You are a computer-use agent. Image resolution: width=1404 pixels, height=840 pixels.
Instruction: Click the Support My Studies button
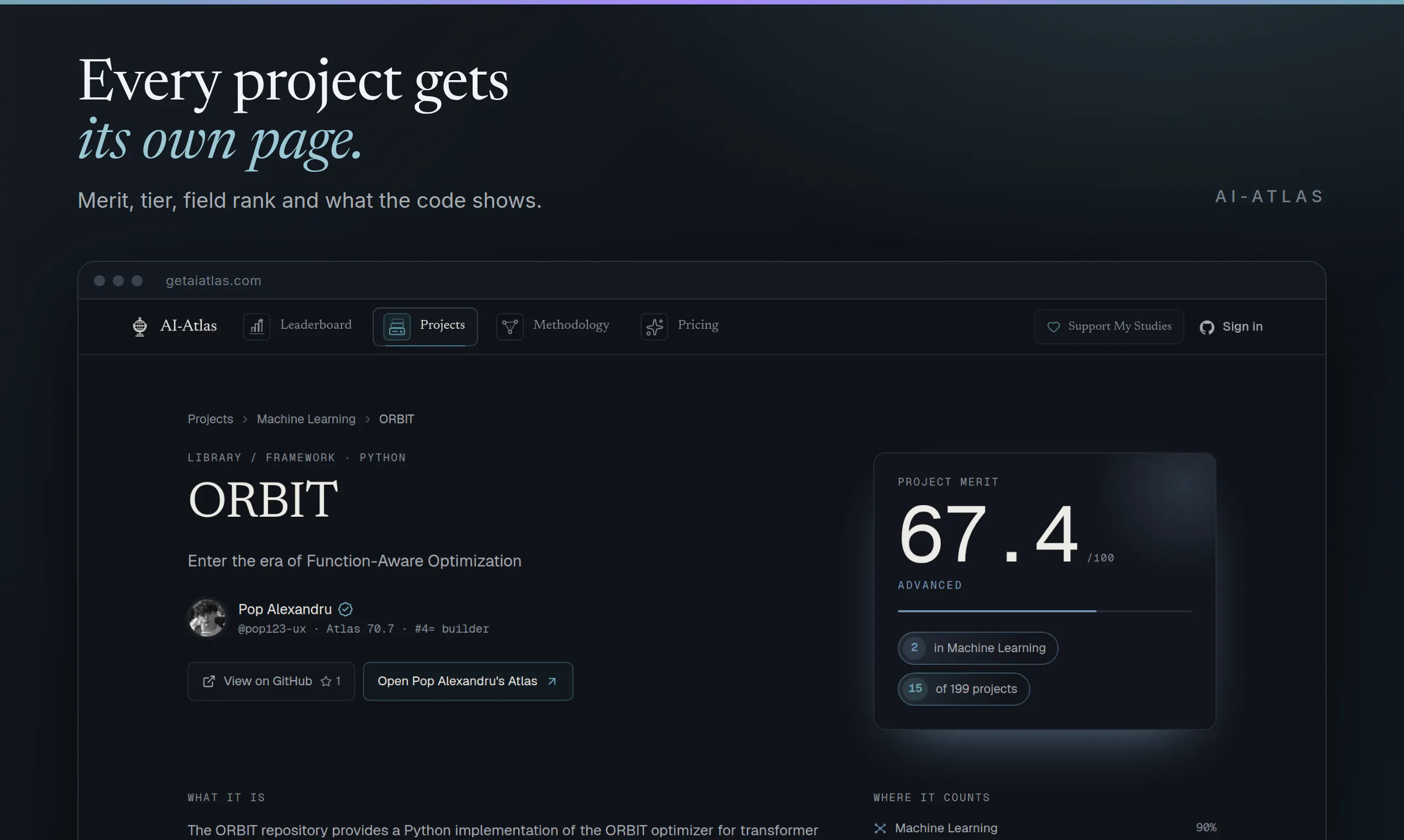[x=1109, y=327]
